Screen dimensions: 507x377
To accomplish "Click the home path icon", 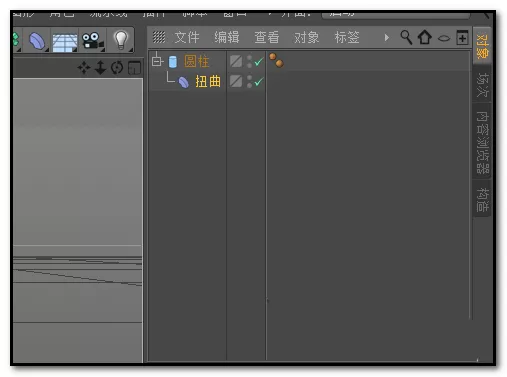I will pos(425,37).
